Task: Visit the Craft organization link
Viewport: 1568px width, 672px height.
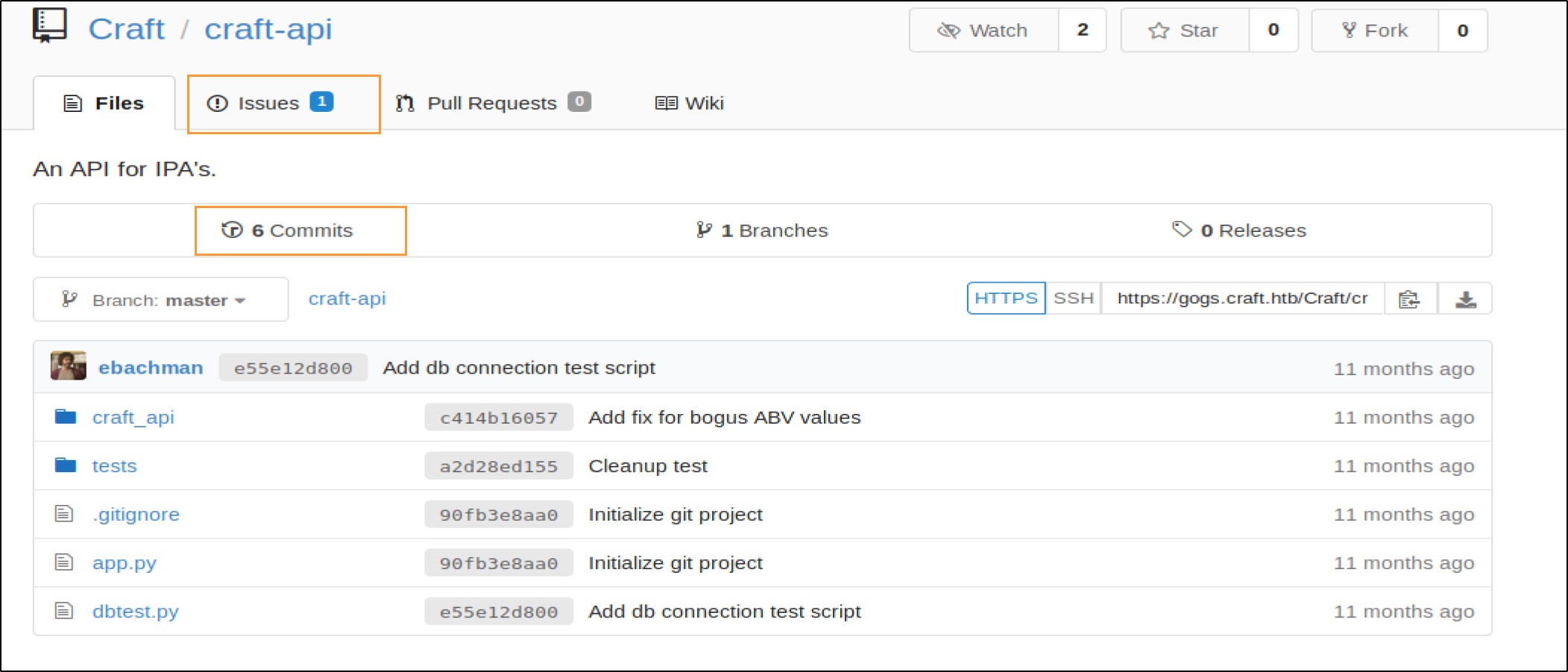Action: coord(126,28)
